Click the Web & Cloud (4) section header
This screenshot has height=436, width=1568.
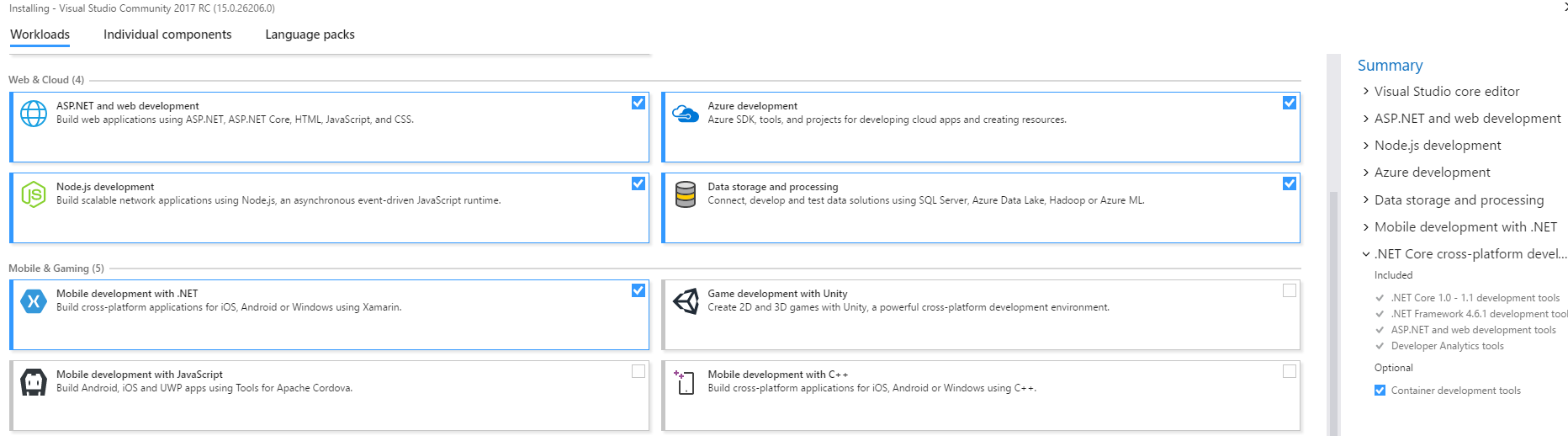(x=46, y=80)
